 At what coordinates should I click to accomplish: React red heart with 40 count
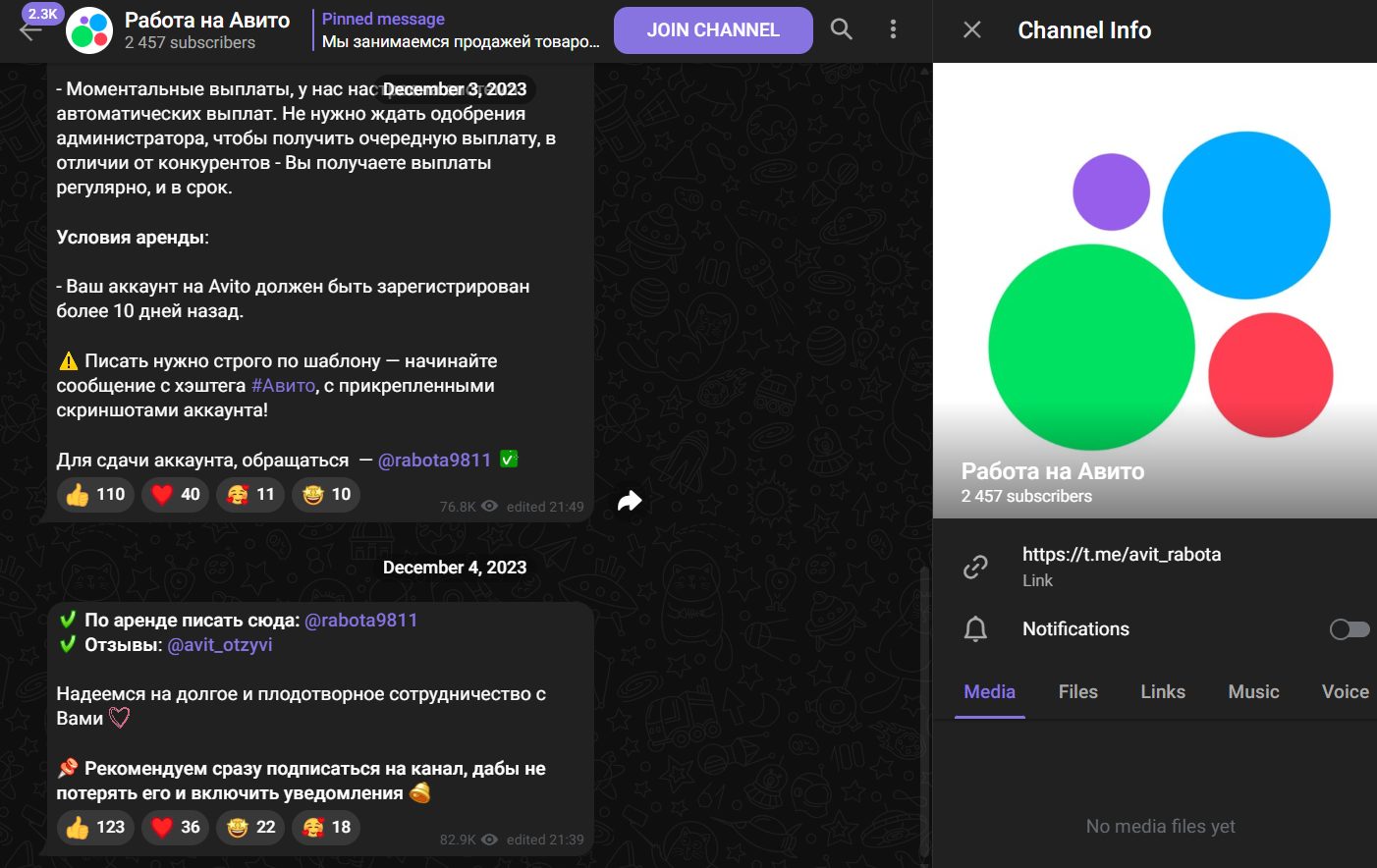[176, 494]
